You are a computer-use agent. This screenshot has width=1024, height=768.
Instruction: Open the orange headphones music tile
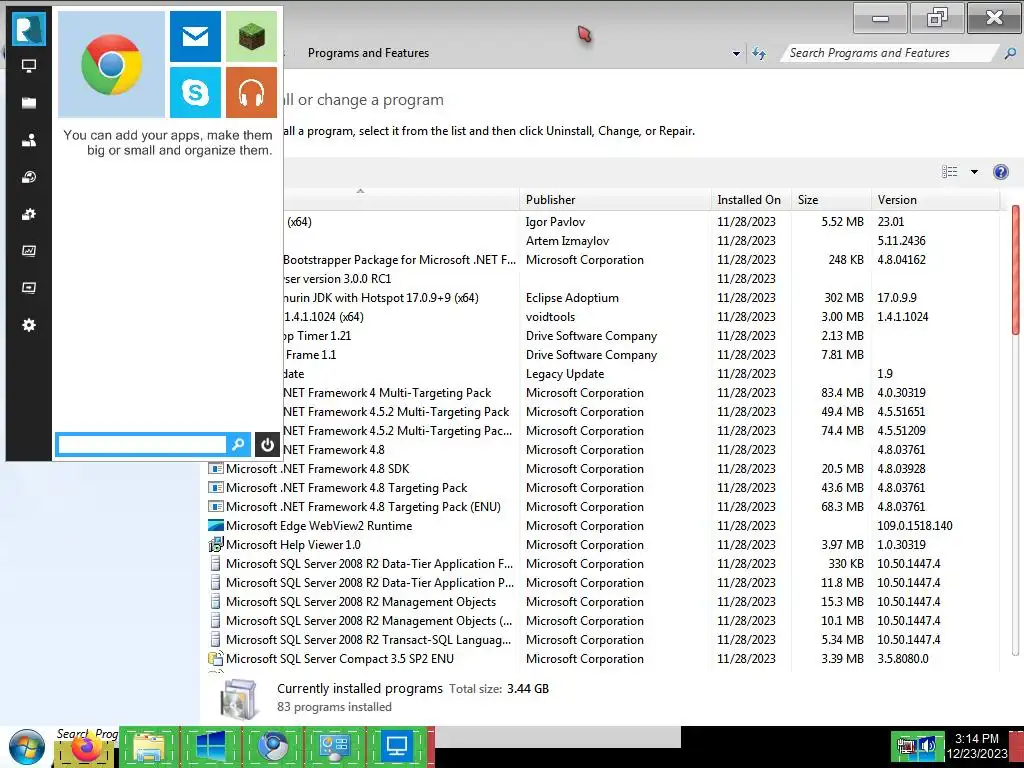251,92
